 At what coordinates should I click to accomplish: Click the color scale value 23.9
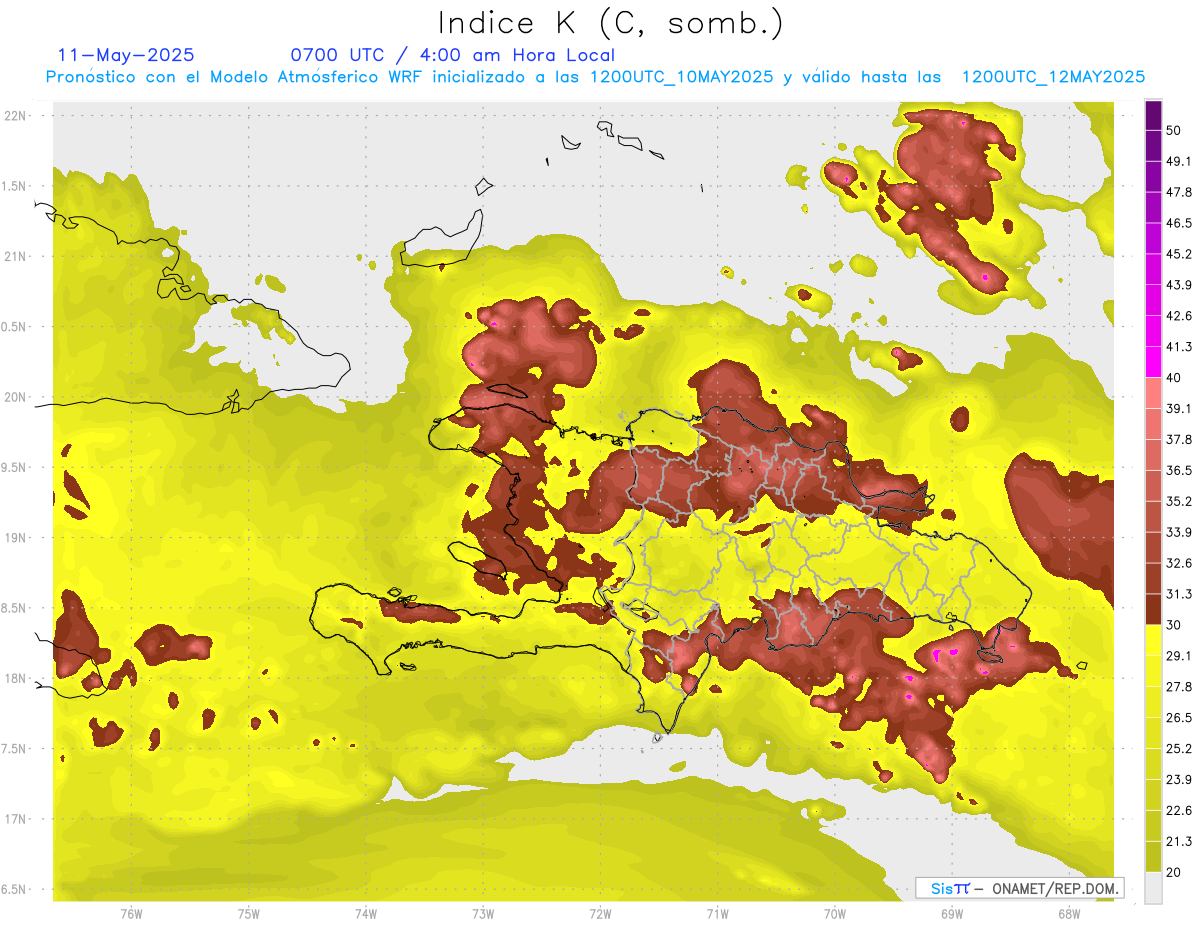tap(1178, 779)
